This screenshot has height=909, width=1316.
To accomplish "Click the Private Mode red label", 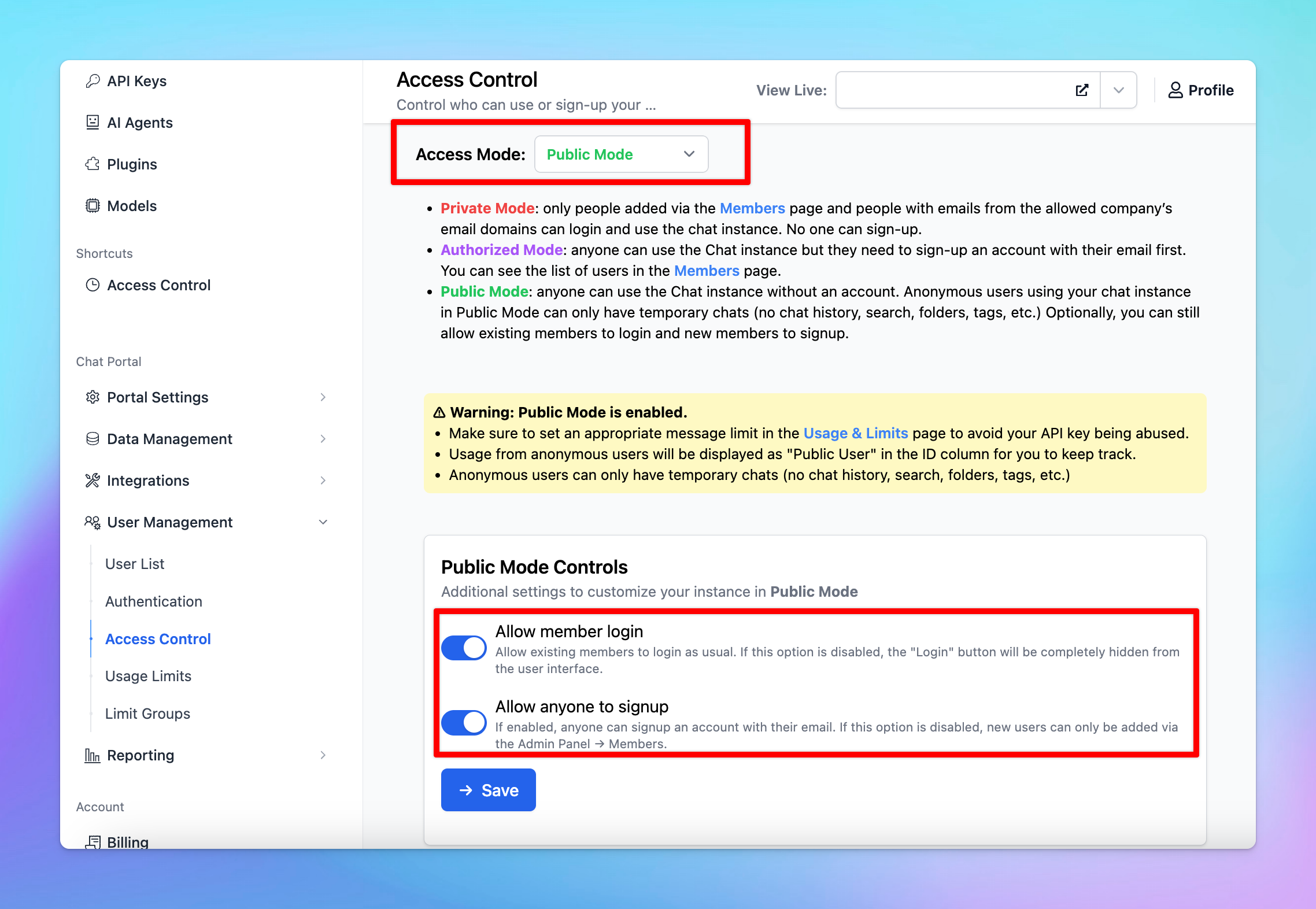I will click(487, 208).
